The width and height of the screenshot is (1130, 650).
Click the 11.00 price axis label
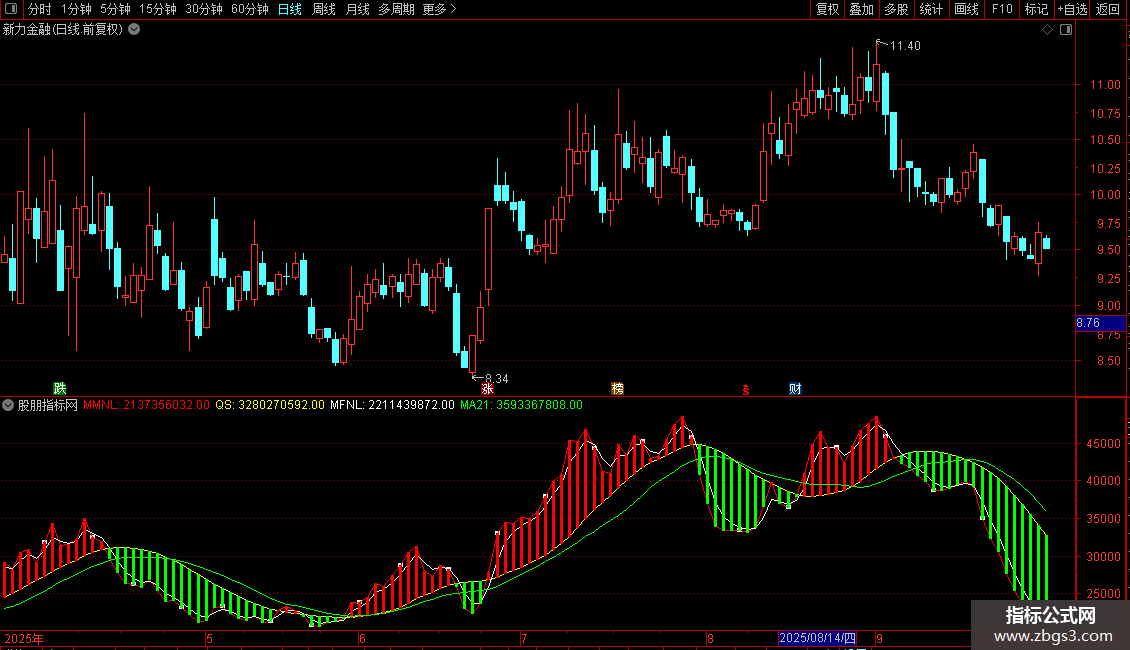coord(1105,84)
